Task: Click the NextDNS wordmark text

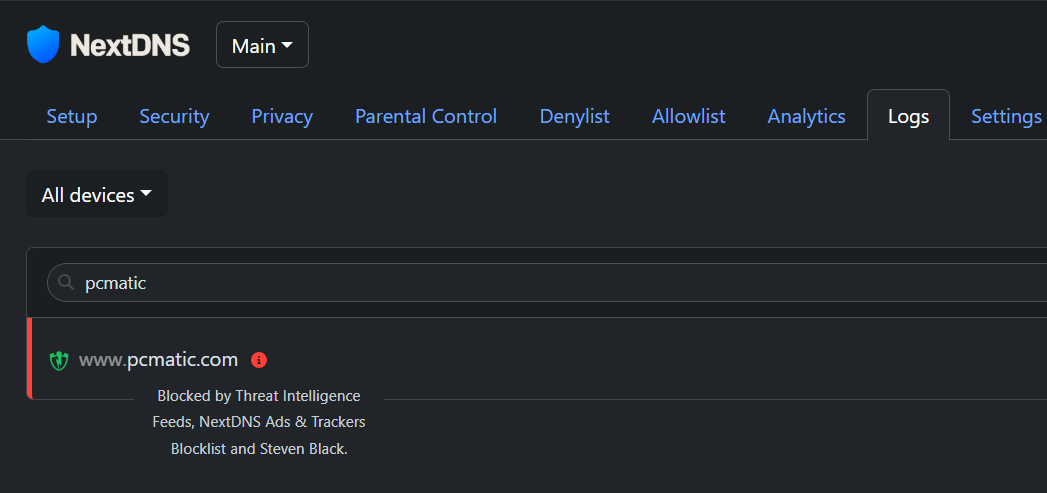Action: (130, 45)
